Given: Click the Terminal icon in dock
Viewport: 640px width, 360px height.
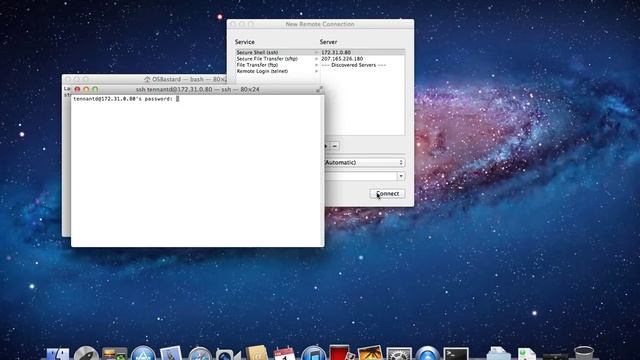Looking at the screenshot, I should pyautogui.click(x=456, y=354).
